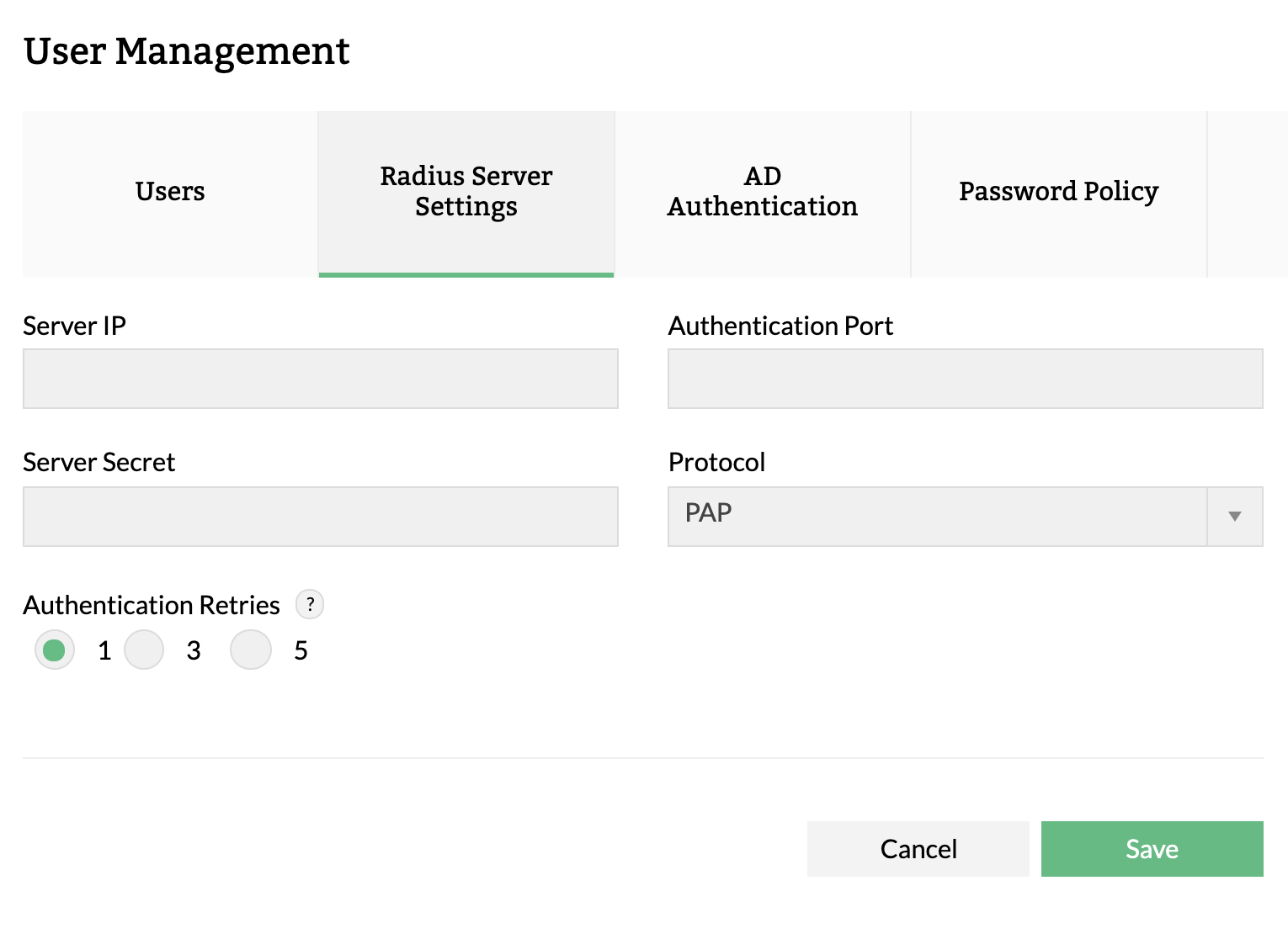
Task: Click the Protocol dropdown arrow icon
Action: [x=1235, y=516]
